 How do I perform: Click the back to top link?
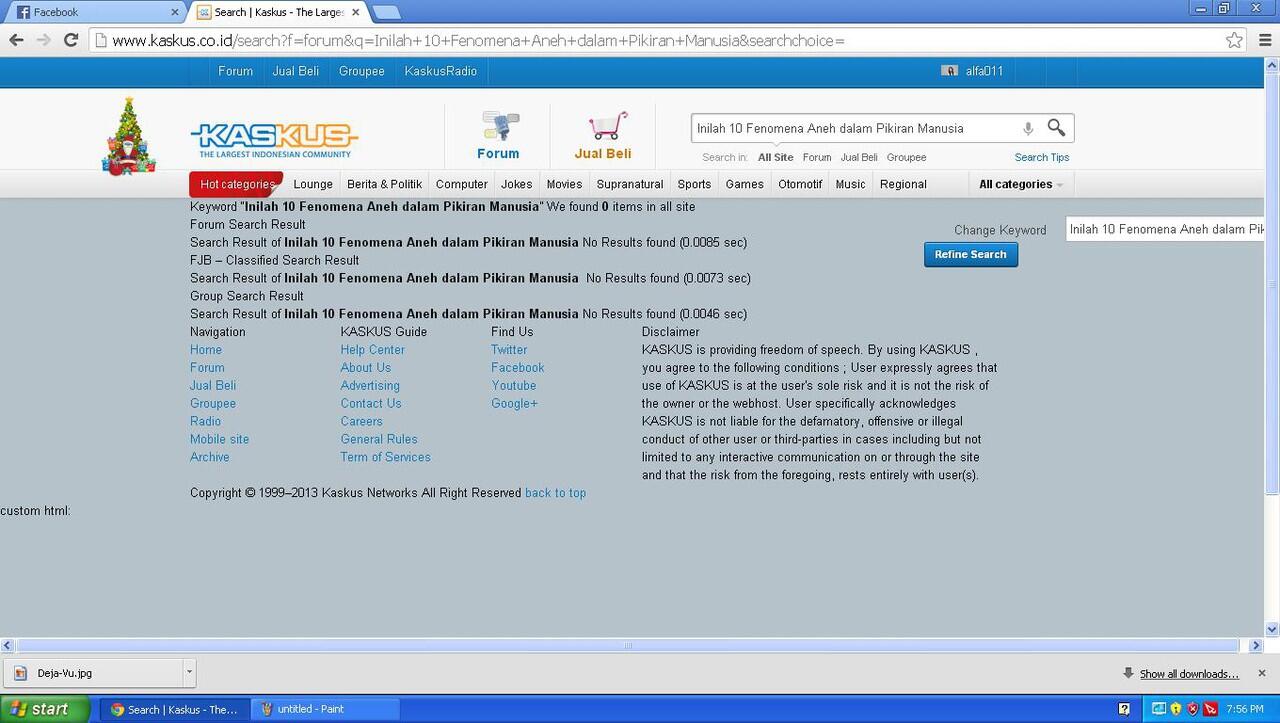[x=556, y=493]
